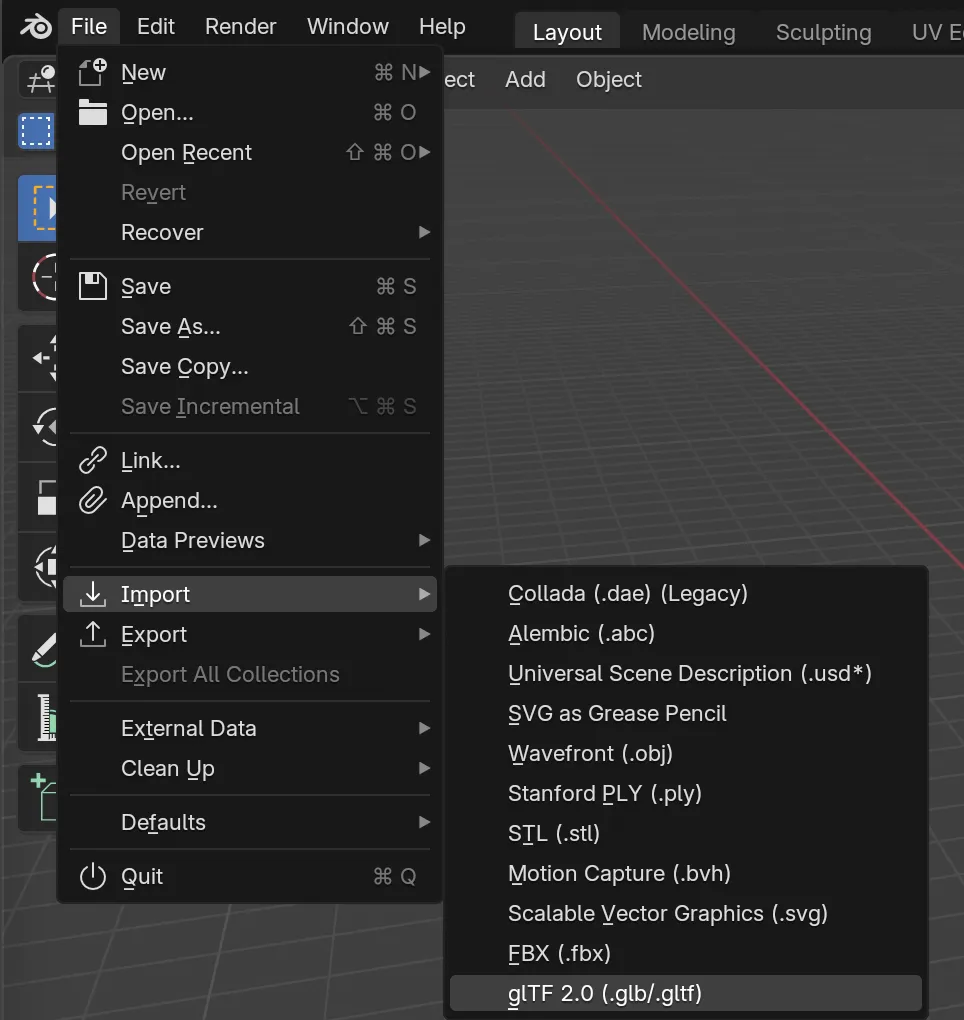Click the Link chain icon

(92, 460)
